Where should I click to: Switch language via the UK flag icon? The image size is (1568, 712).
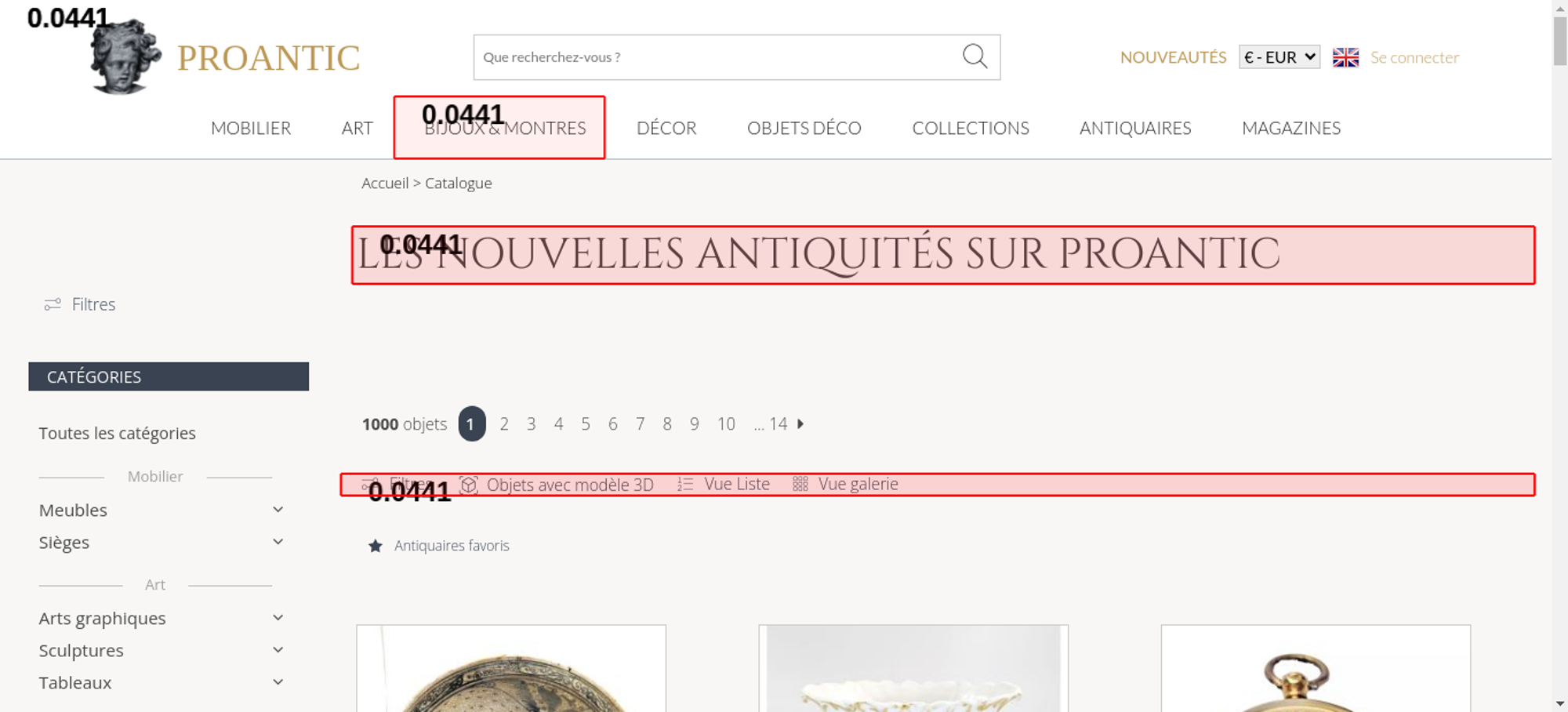1345,57
